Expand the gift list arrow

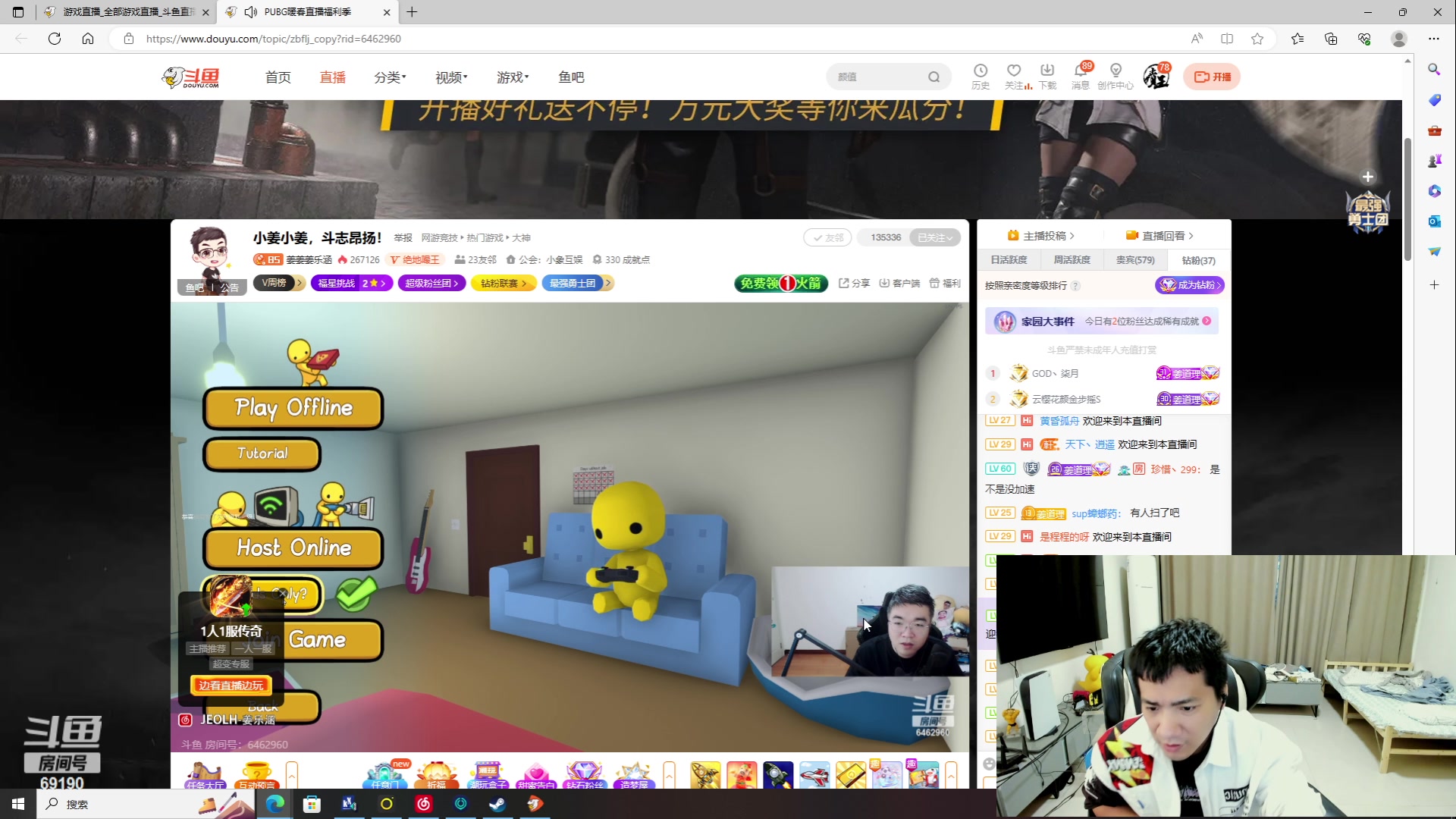951,775
